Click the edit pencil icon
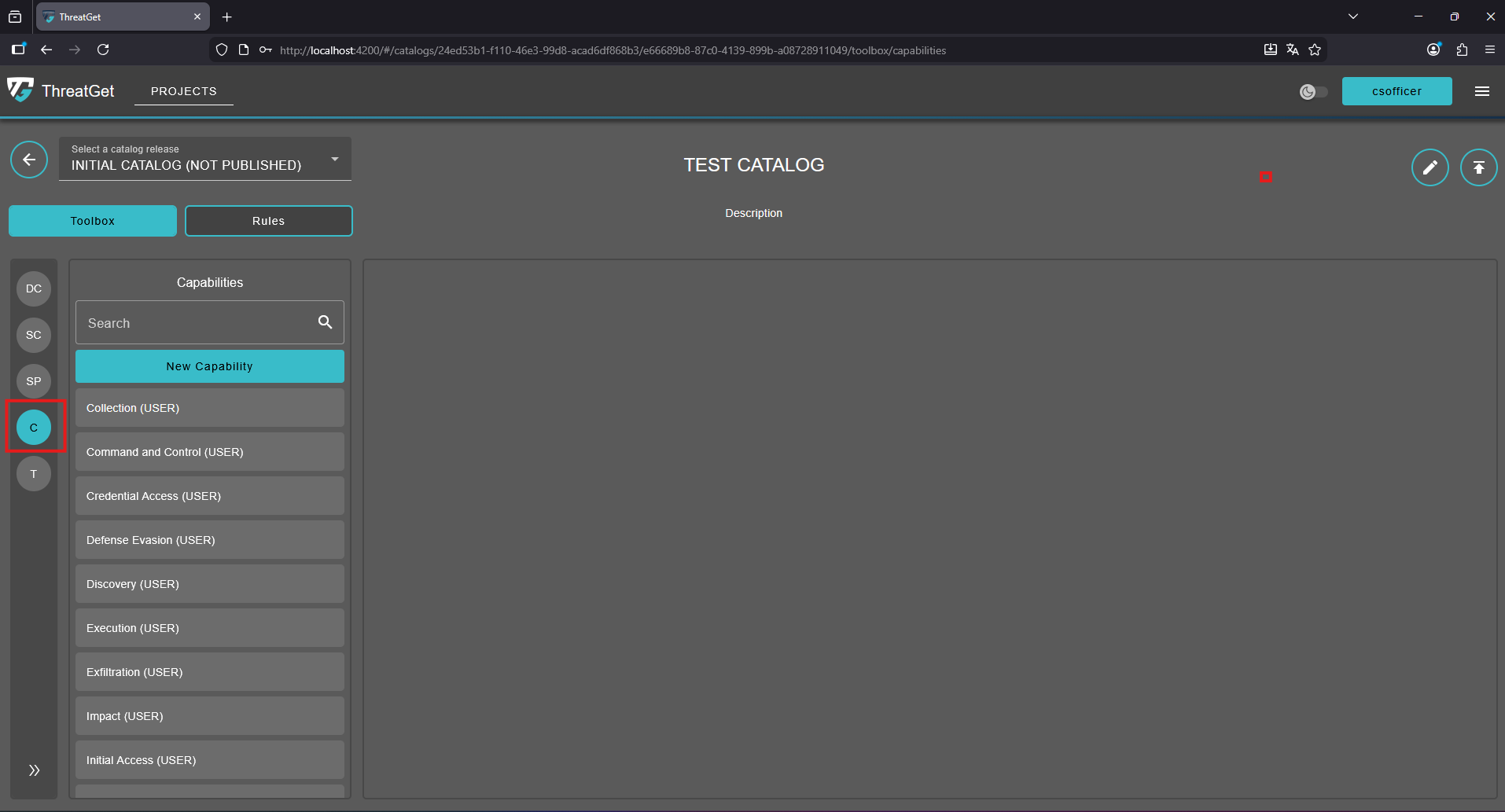 coord(1430,167)
